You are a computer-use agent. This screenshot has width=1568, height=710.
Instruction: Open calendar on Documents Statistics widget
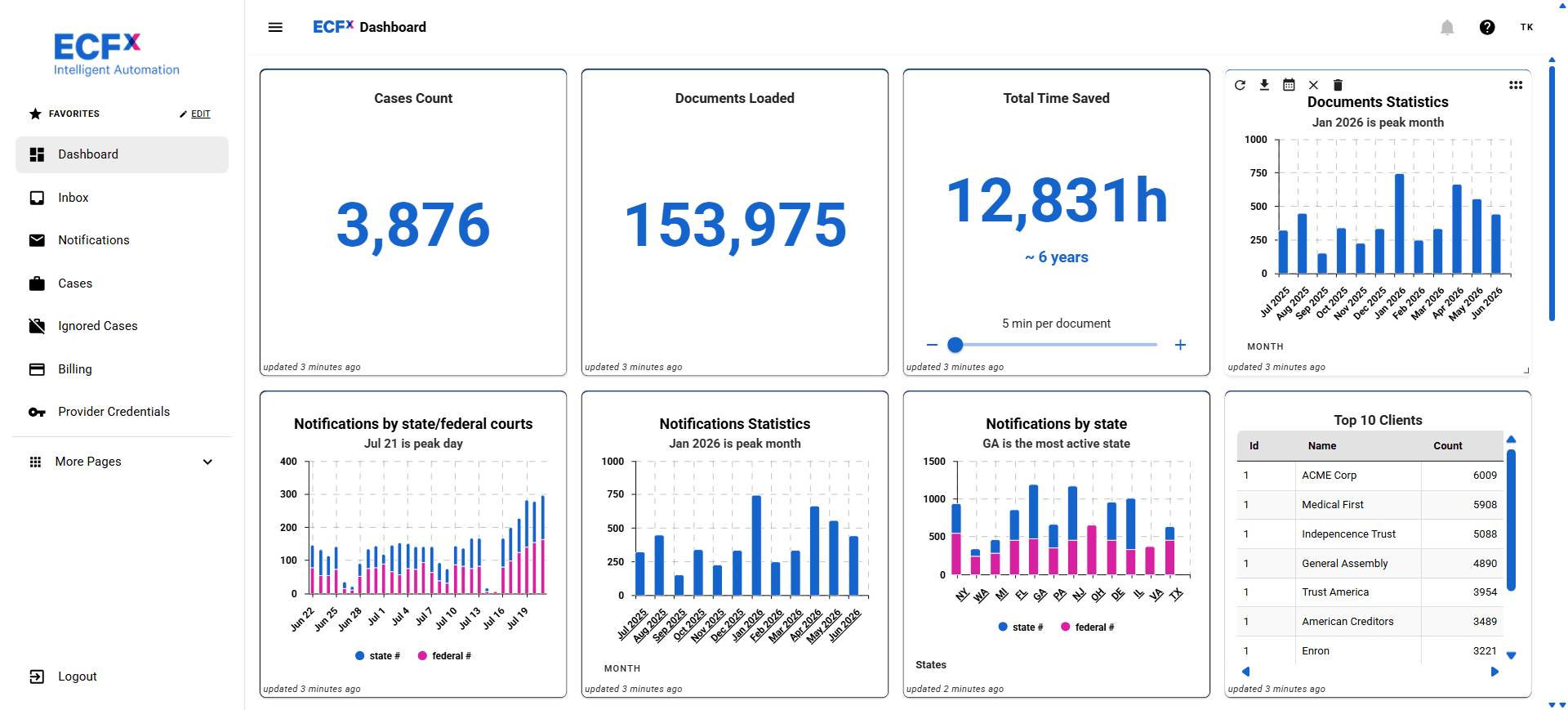(x=1289, y=85)
